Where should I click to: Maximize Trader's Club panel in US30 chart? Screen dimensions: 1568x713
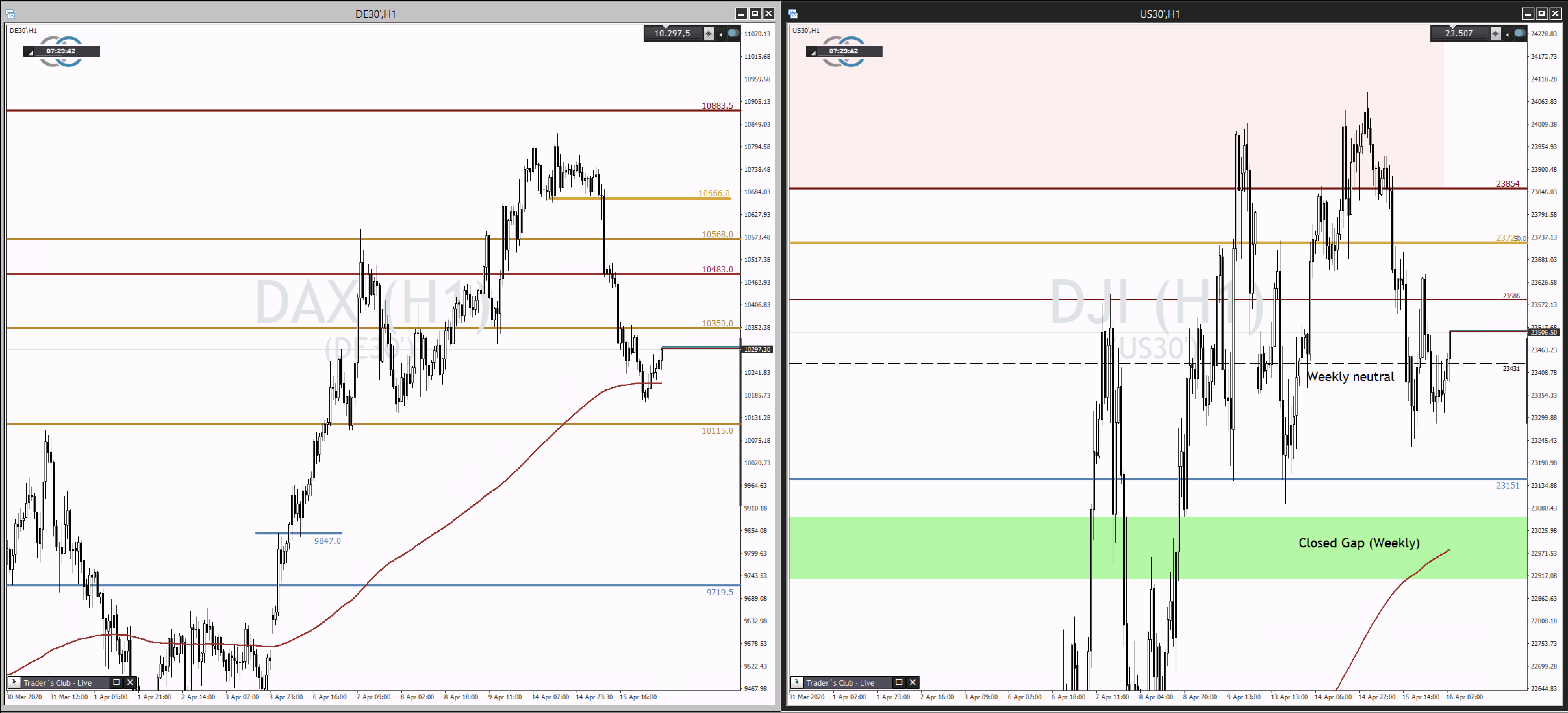[x=899, y=683]
